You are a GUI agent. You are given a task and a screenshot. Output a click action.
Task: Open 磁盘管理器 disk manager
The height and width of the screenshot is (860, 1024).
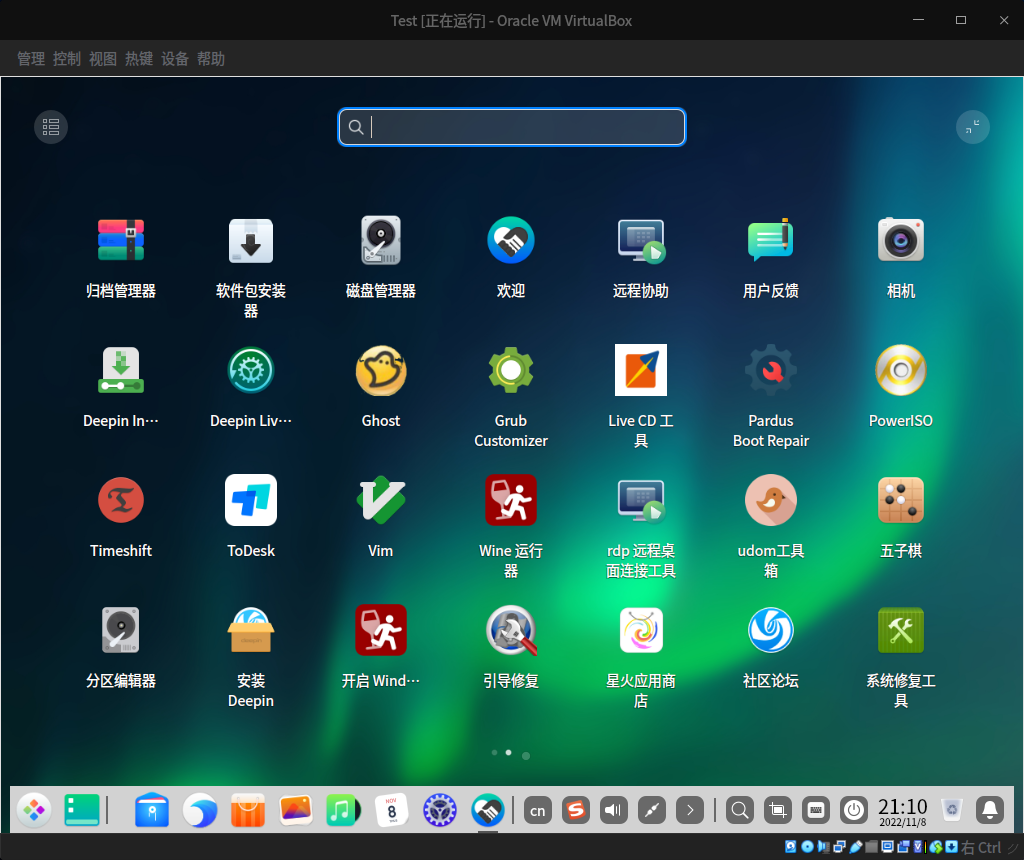coord(381,241)
